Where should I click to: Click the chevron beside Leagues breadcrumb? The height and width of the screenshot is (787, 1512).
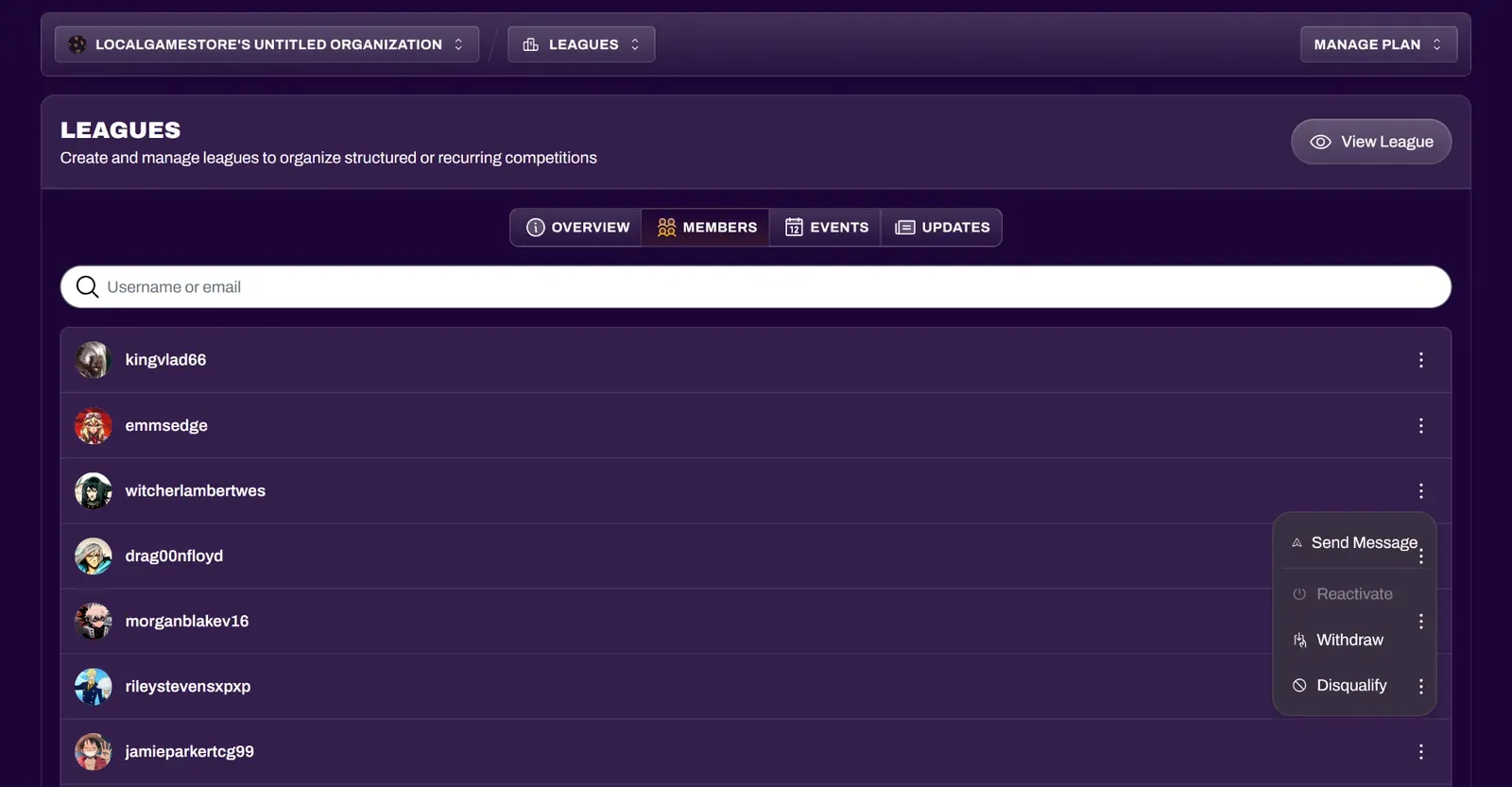tap(635, 44)
